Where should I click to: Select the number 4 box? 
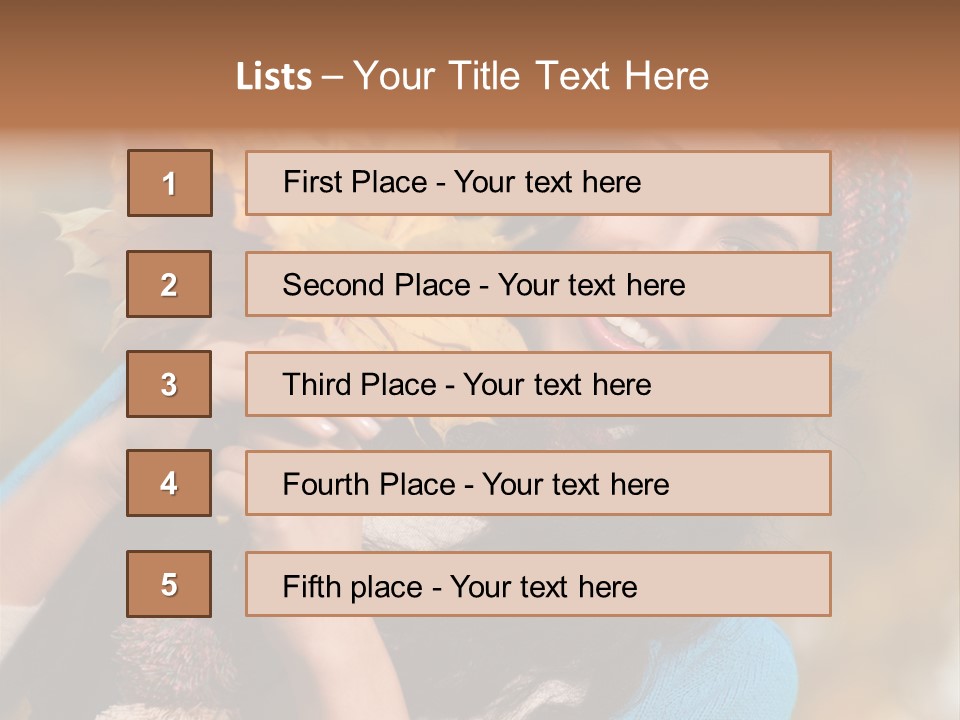169,483
